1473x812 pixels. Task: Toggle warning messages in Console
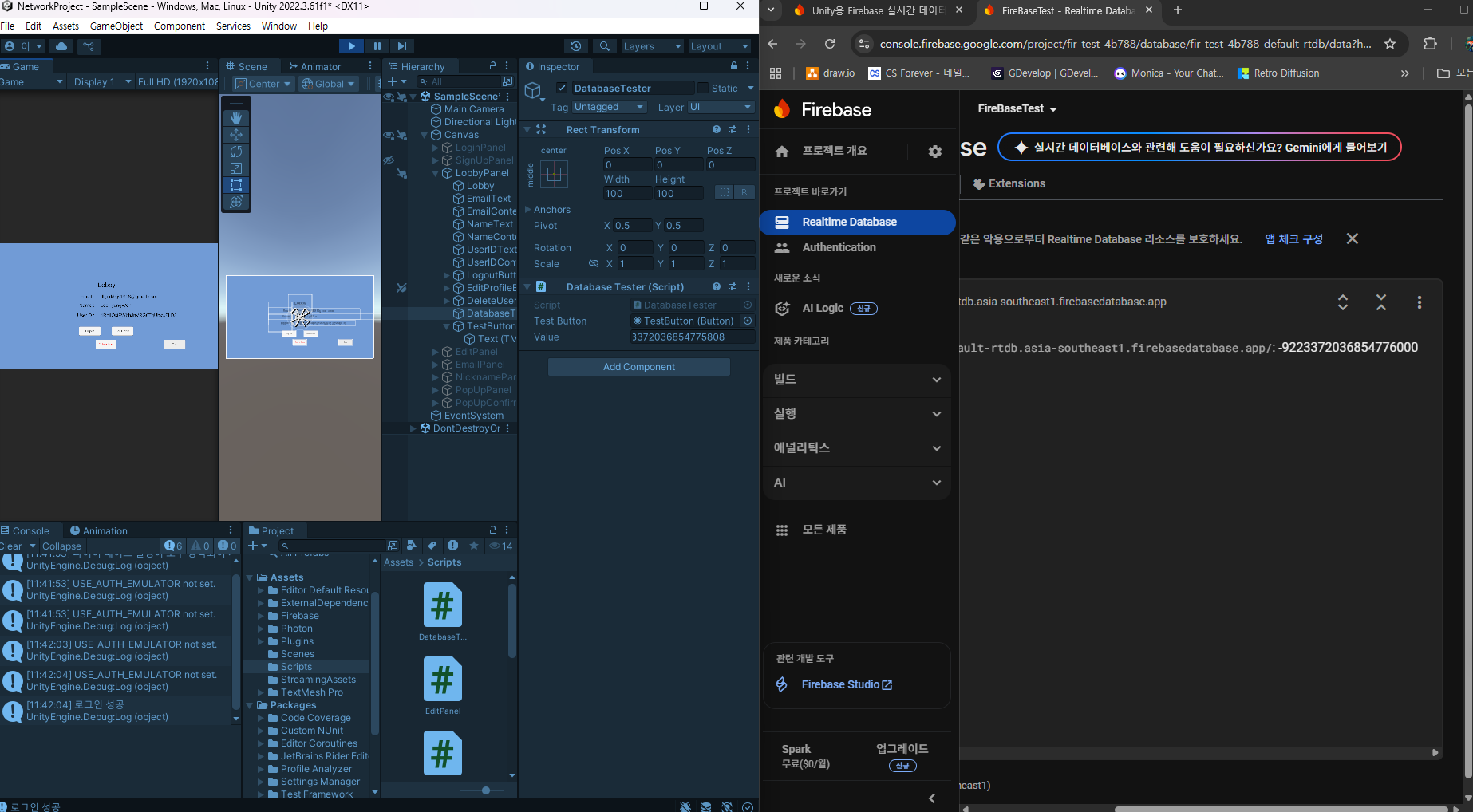(x=201, y=546)
